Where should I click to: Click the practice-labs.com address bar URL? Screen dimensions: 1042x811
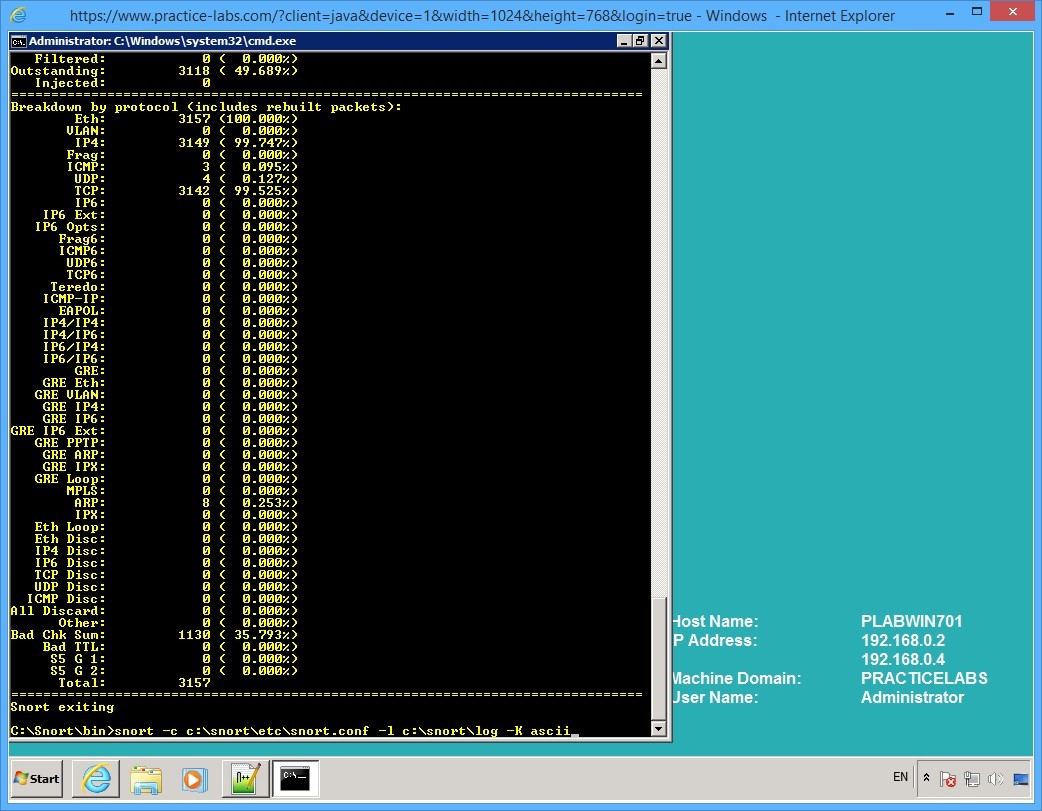(300, 15)
